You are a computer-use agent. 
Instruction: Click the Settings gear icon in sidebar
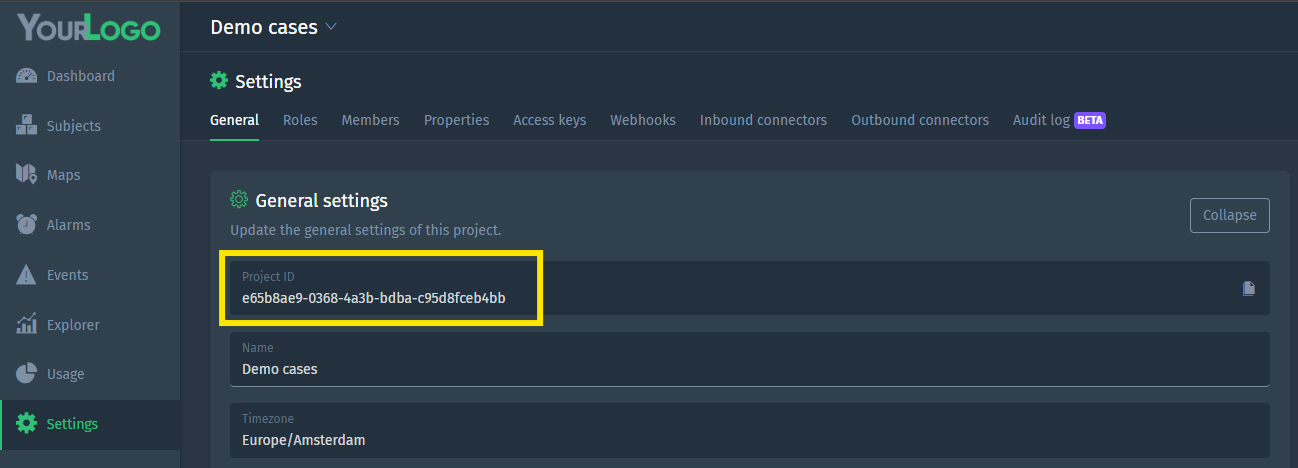click(27, 424)
